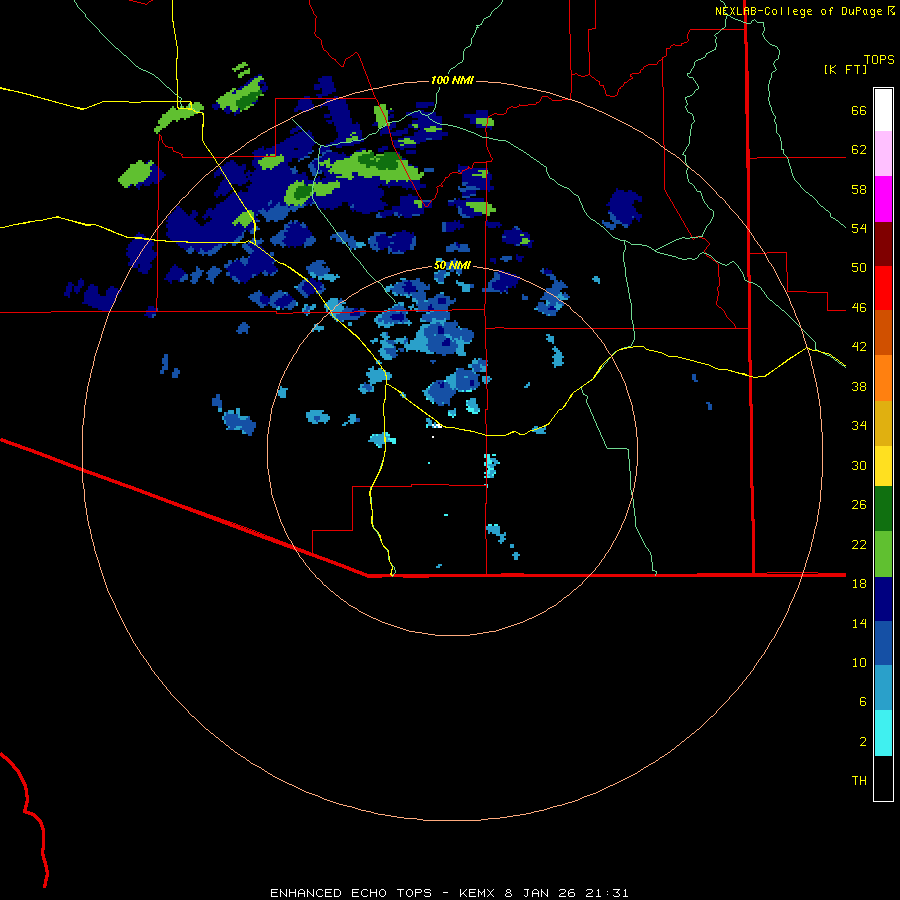Select the 42 legend value
900x900 pixels.
[x=859, y=347]
